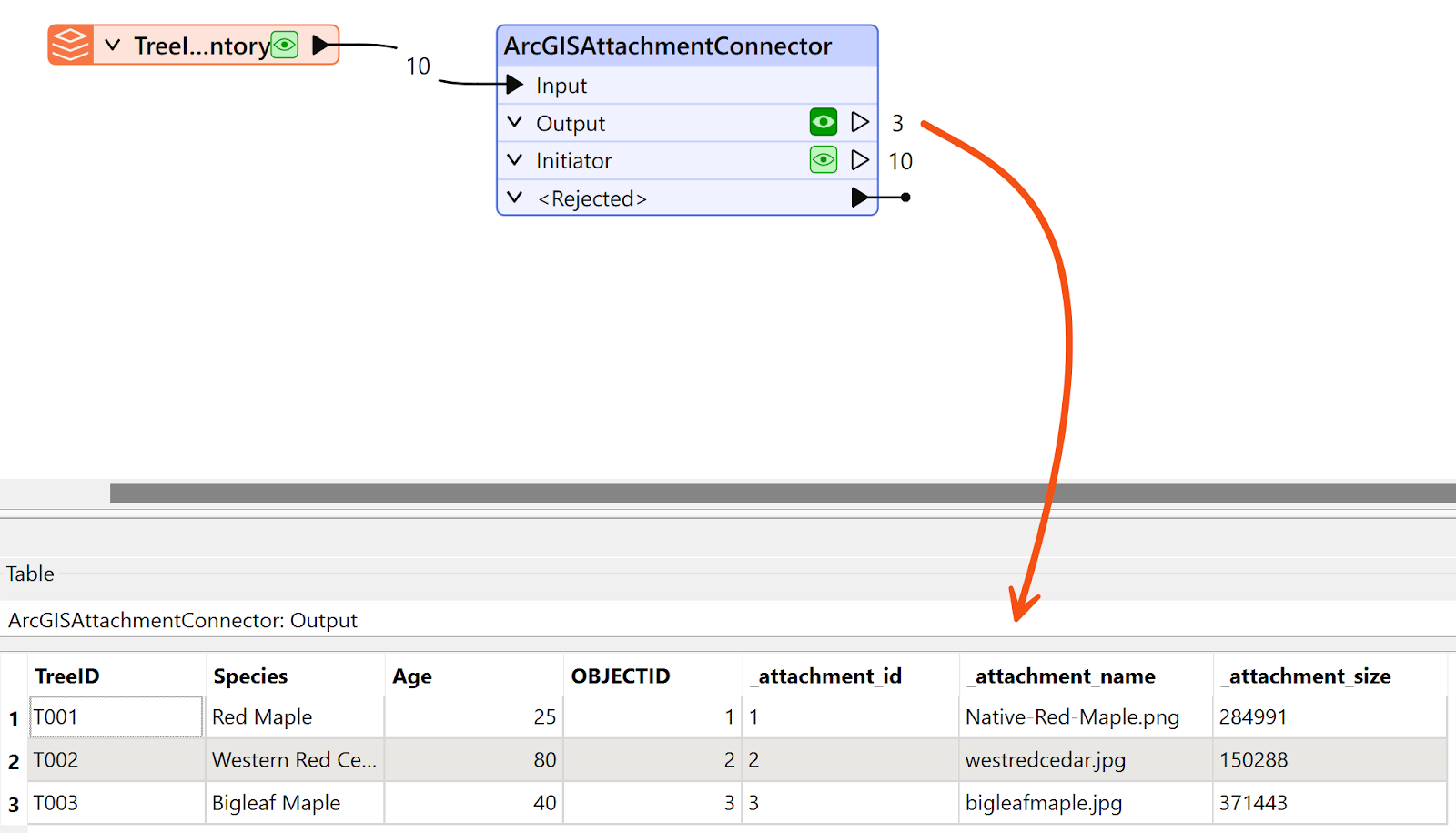Click the attachment size 150288 cell
Viewport: 1456px width, 833px height.
[x=1330, y=760]
